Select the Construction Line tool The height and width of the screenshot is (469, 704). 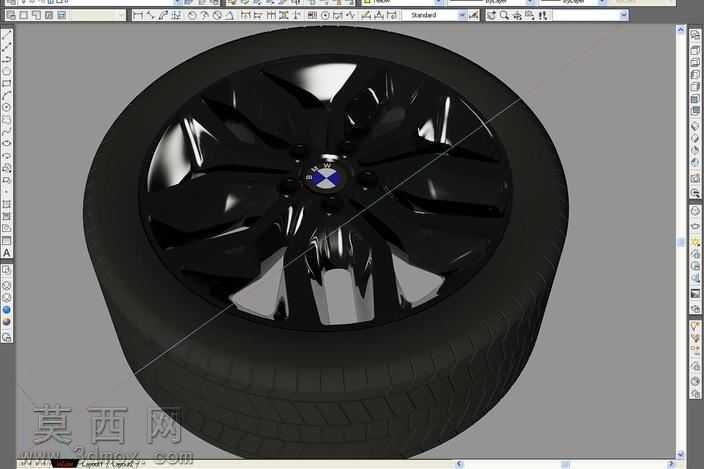[x=6, y=47]
